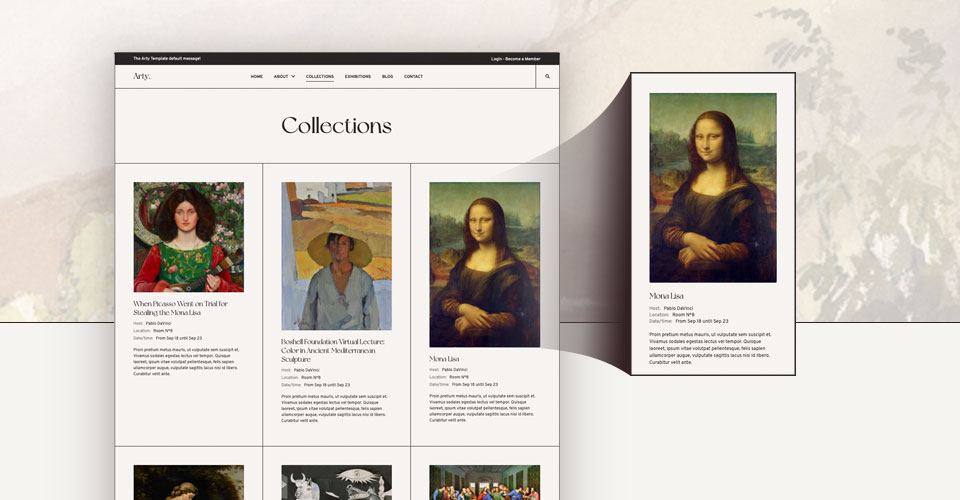Open the EXHIBITIONS menu item
960x500 pixels.
point(358,76)
